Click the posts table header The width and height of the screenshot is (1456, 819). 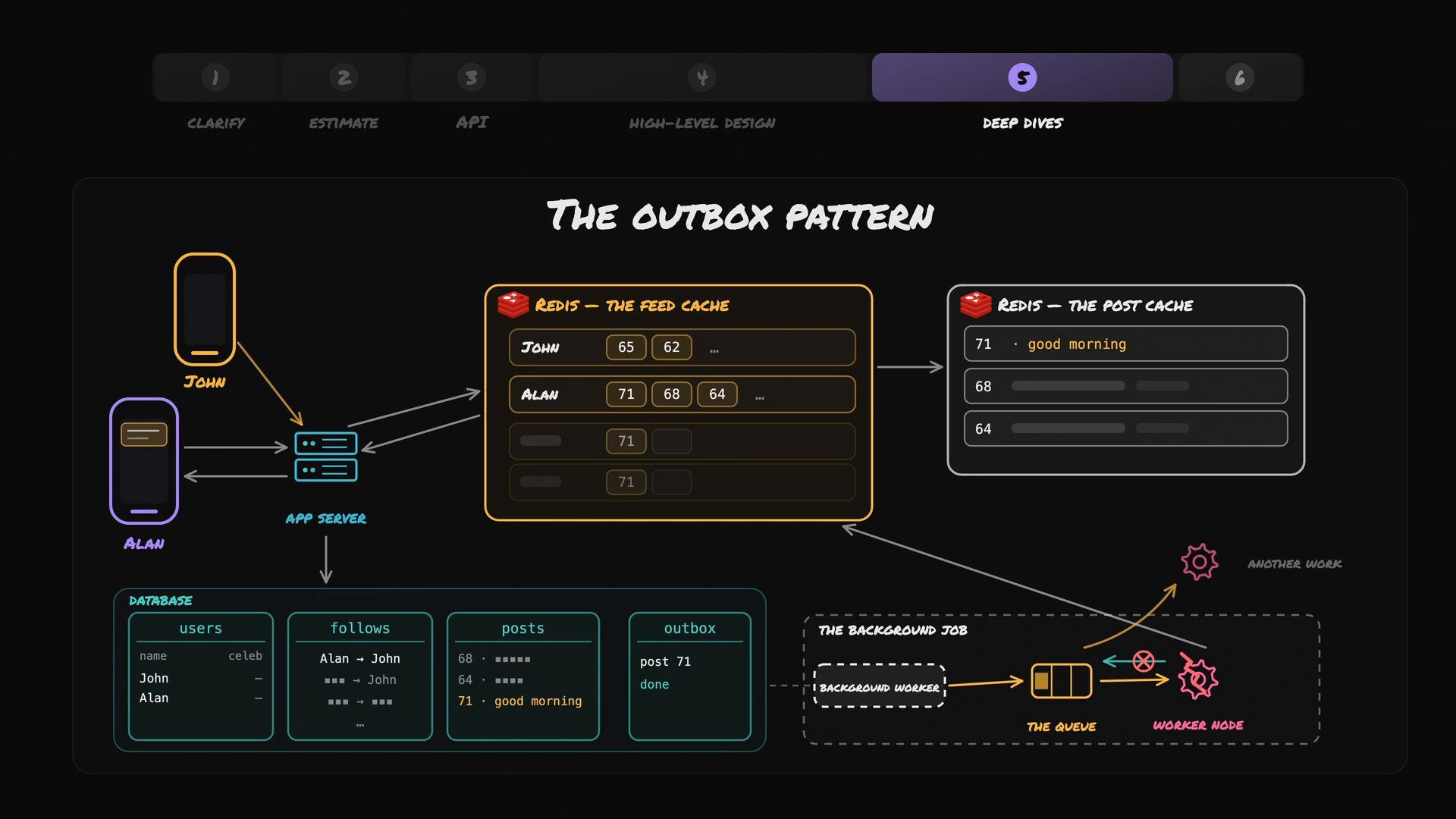(523, 629)
